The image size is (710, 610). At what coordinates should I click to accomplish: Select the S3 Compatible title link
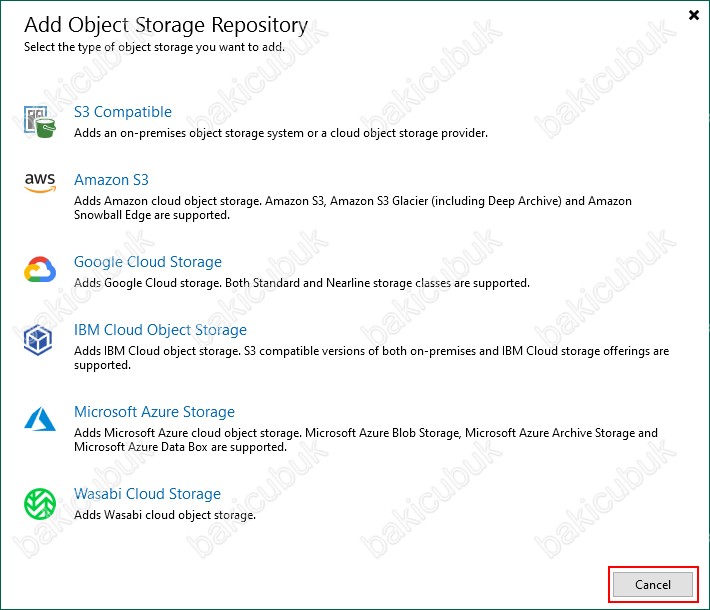click(x=123, y=112)
